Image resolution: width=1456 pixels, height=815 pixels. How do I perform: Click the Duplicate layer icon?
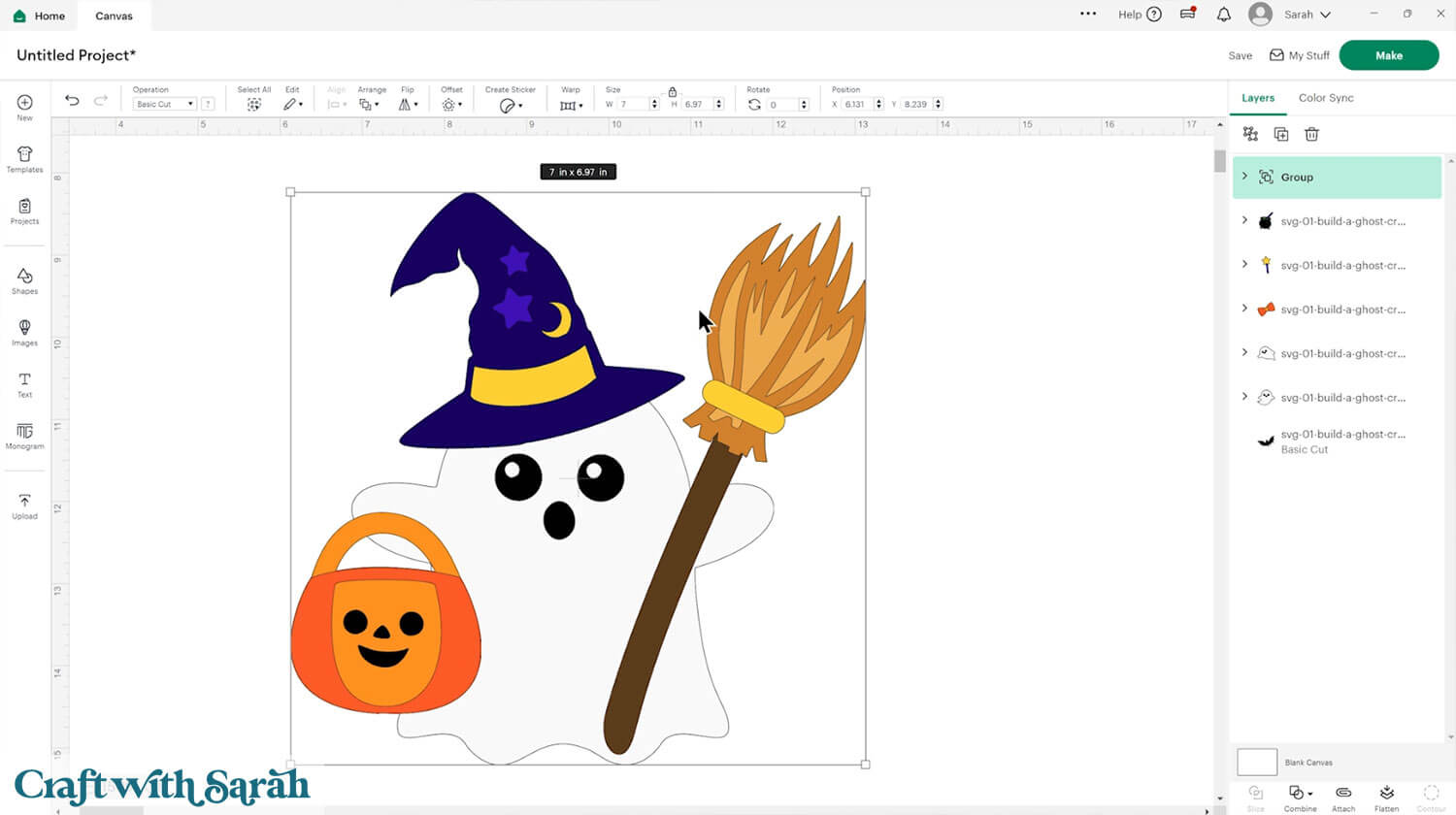(x=1280, y=134)
